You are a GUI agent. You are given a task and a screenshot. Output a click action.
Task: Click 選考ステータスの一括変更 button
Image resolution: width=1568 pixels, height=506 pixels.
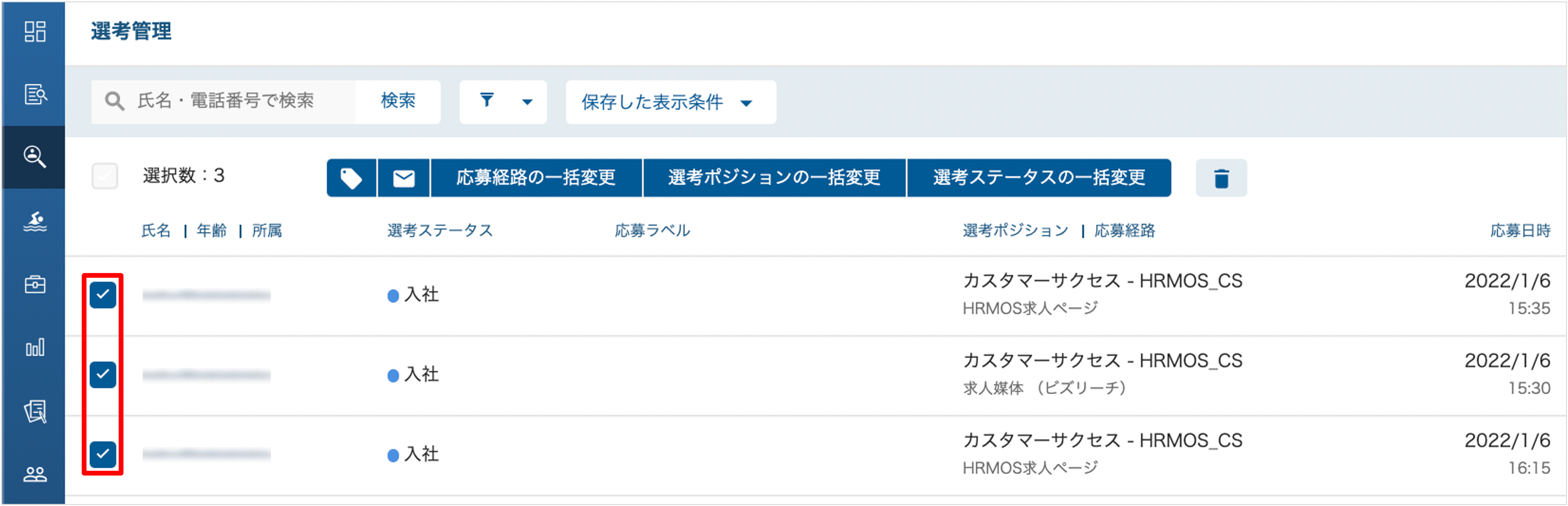1039,178
